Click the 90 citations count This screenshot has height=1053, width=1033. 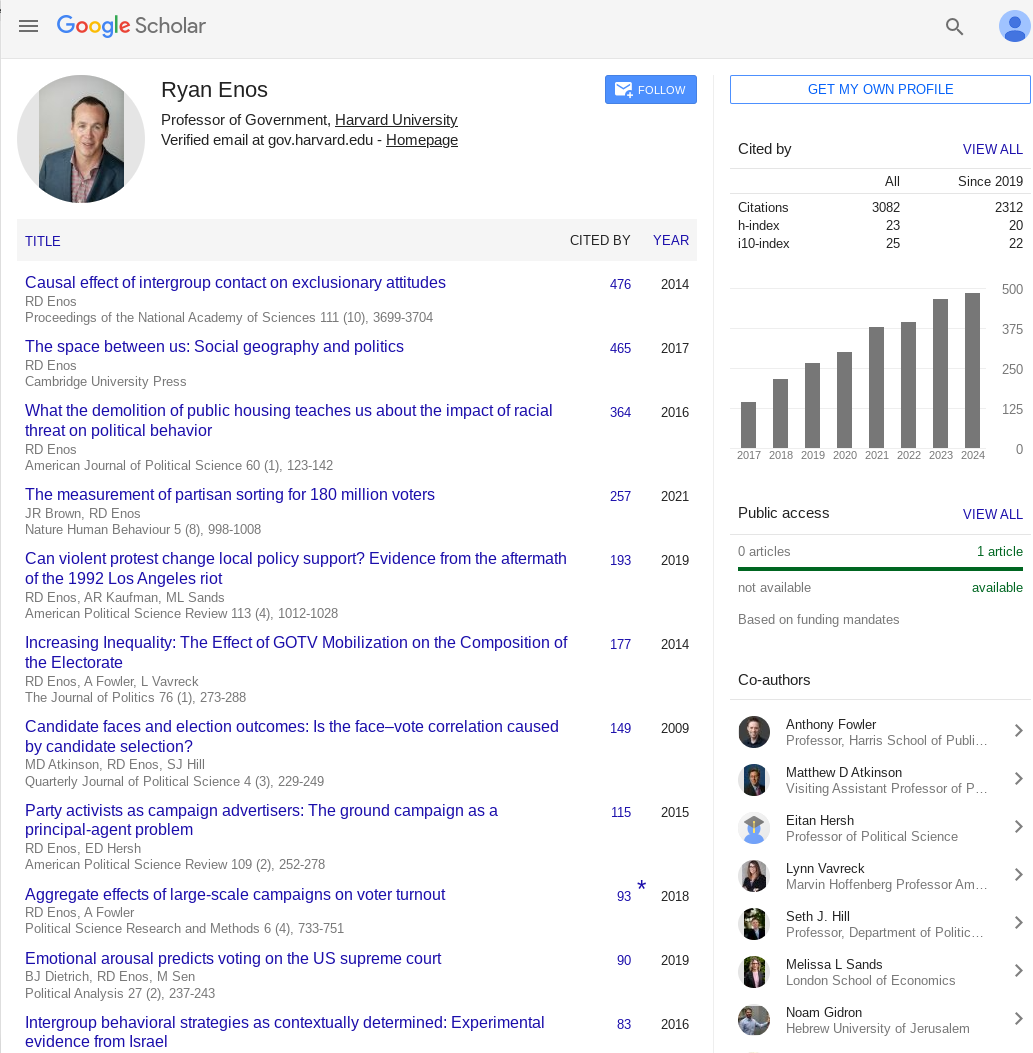pyautogui.click(x=624, y=960)
